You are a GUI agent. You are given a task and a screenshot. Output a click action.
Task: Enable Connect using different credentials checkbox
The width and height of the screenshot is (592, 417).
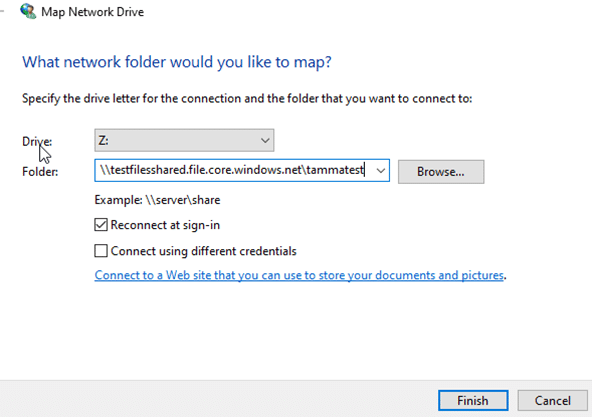(101, 251)
